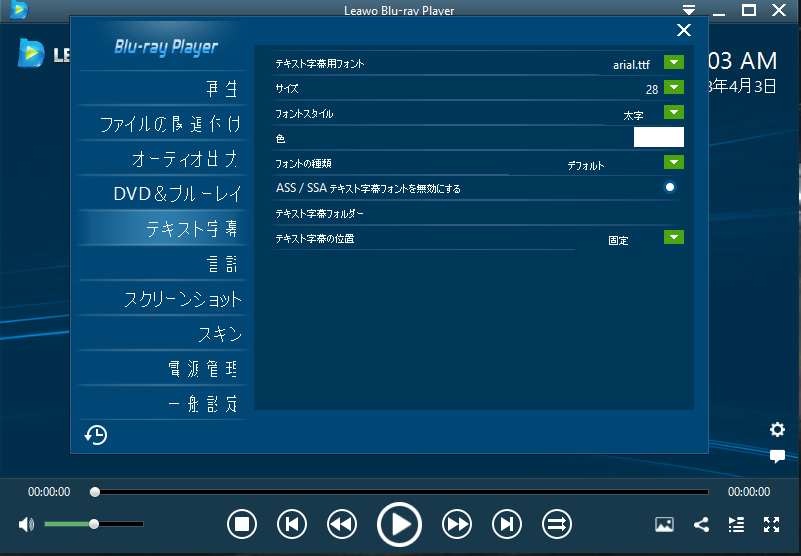The width and height of the screenshot is (801, 556).
Task: Click the Leawo logo in main window
Action: [x=32, y=53]
